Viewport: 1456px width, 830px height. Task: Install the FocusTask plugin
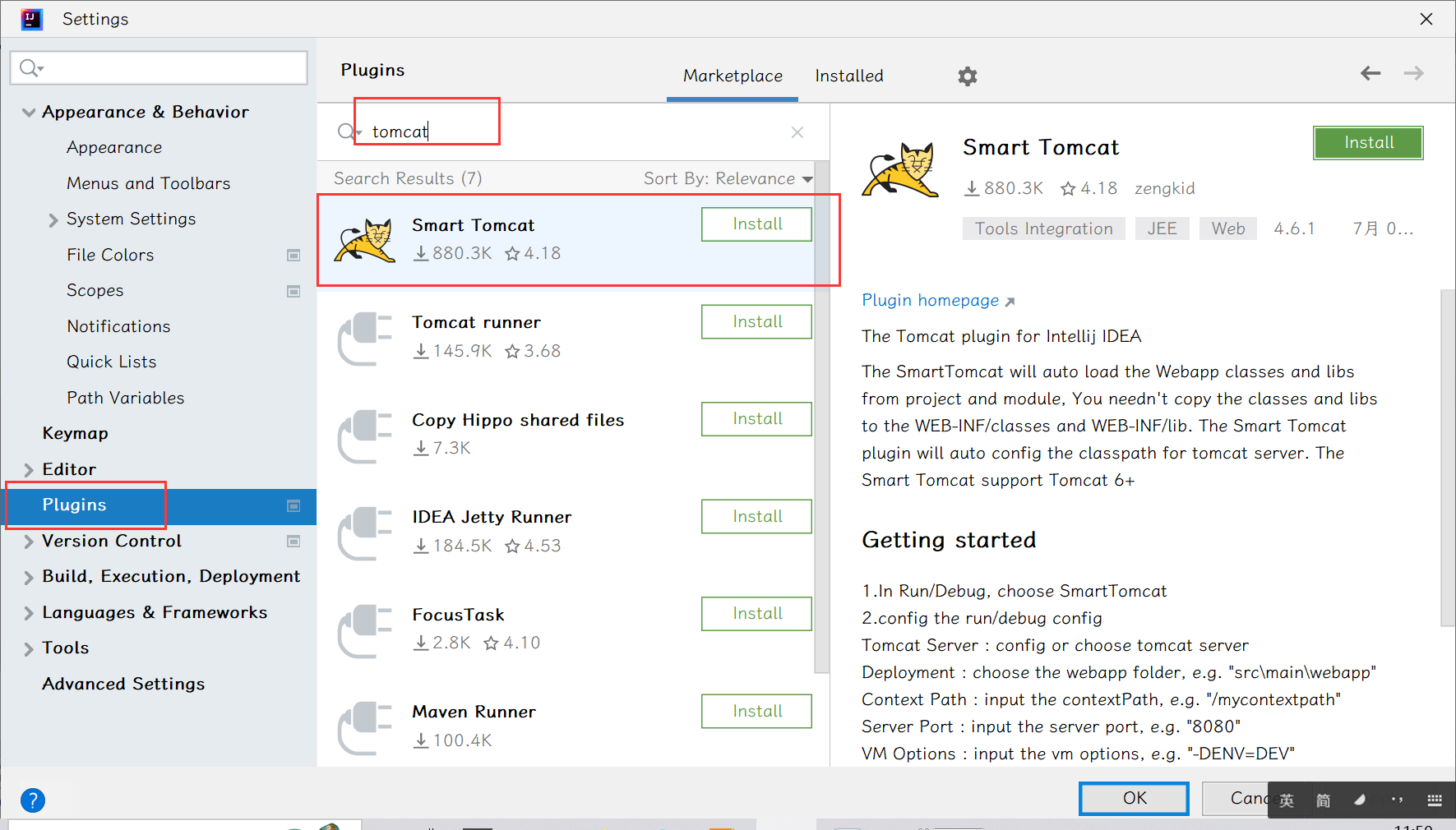click(x=756, y=614)
